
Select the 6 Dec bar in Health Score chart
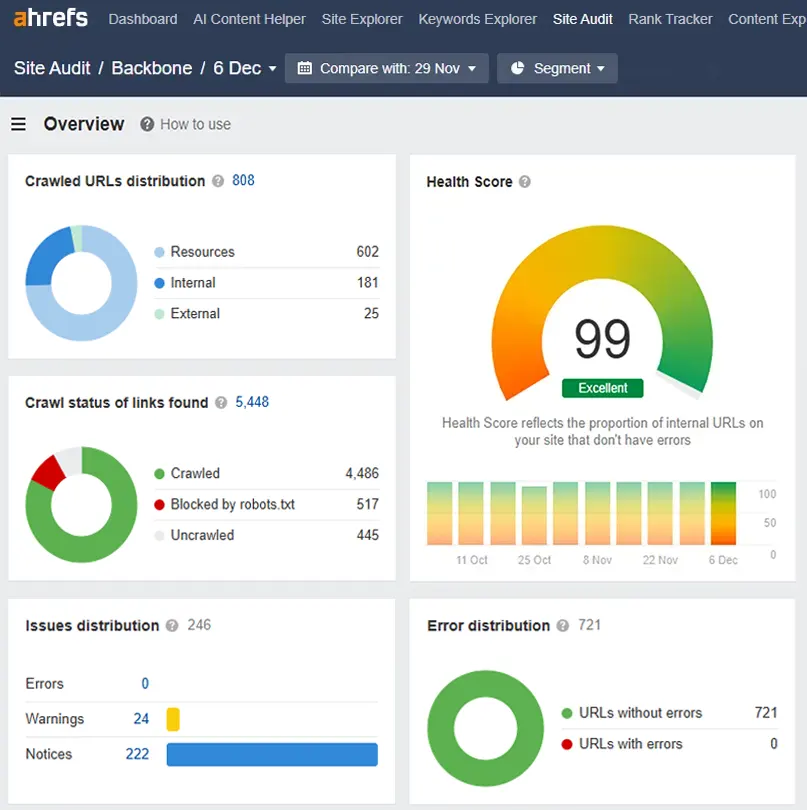[723, 513]
